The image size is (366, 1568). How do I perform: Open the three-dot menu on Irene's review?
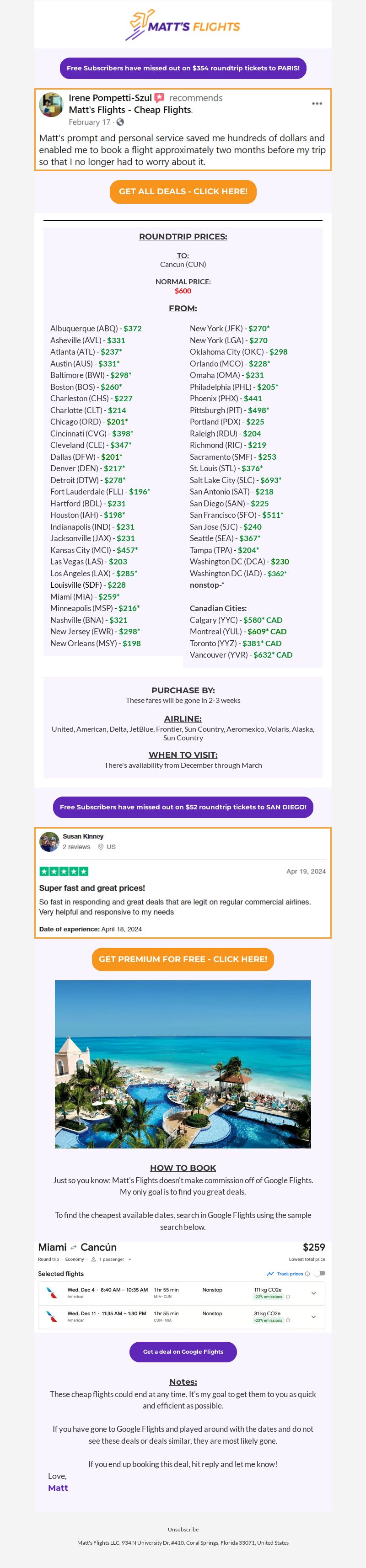click(317, 103)
